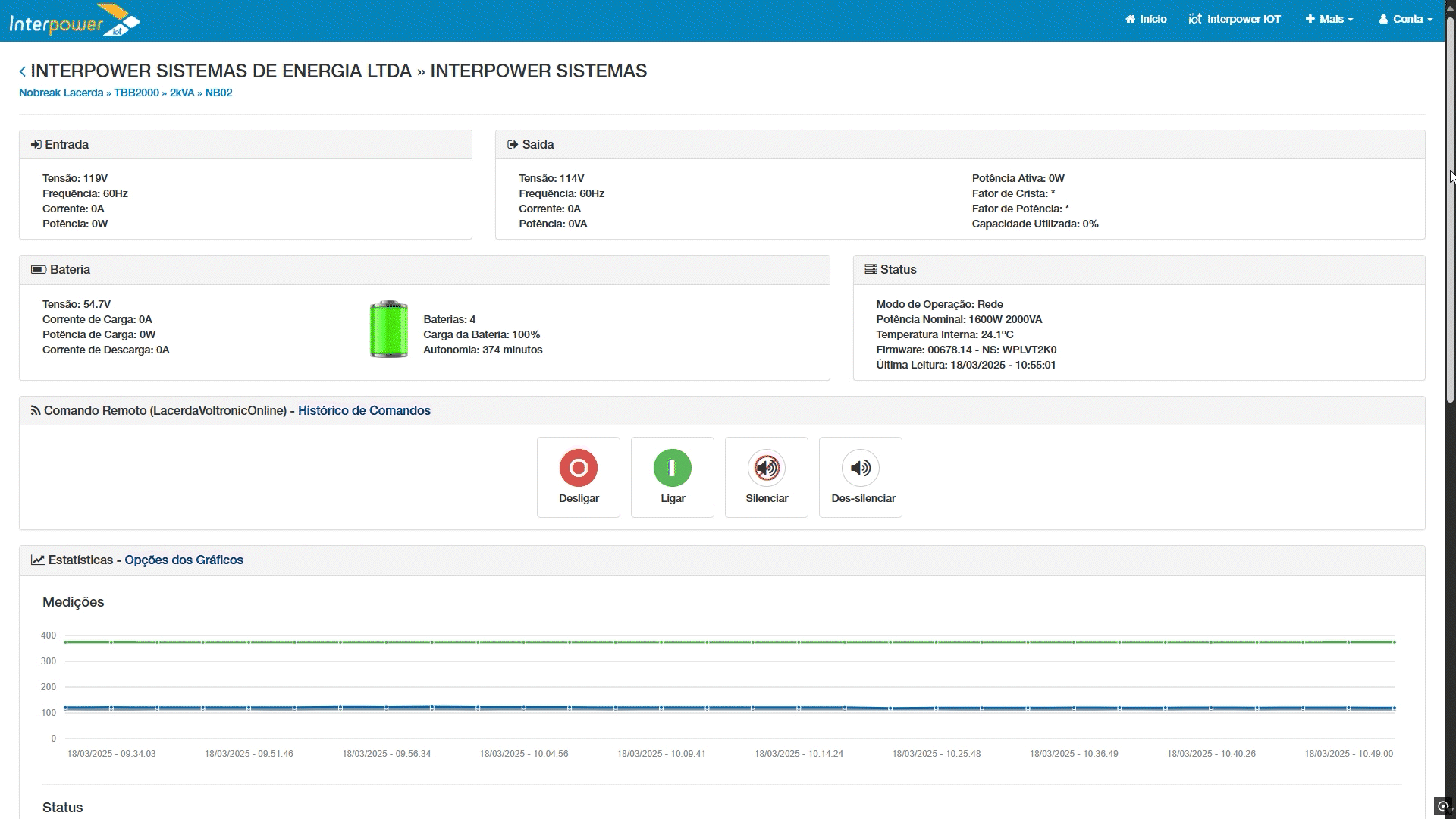Open Histórico de Comandos link
Image resolution: width=1456 pixels, height=819 pixels.
pos(364,410)
